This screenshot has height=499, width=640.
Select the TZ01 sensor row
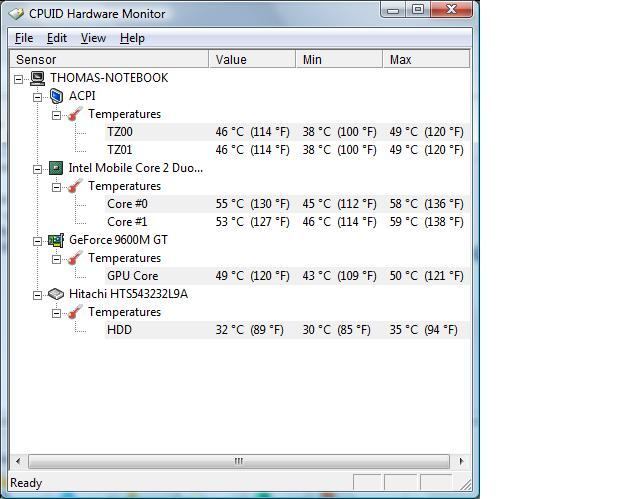(x=287, y=150)
